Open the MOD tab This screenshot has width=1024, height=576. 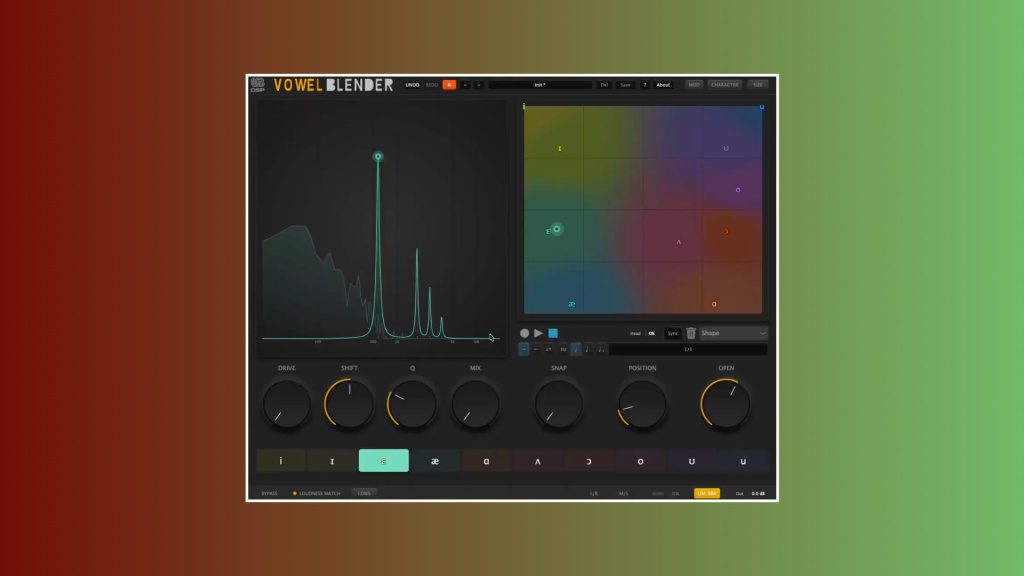click(694, 85)
